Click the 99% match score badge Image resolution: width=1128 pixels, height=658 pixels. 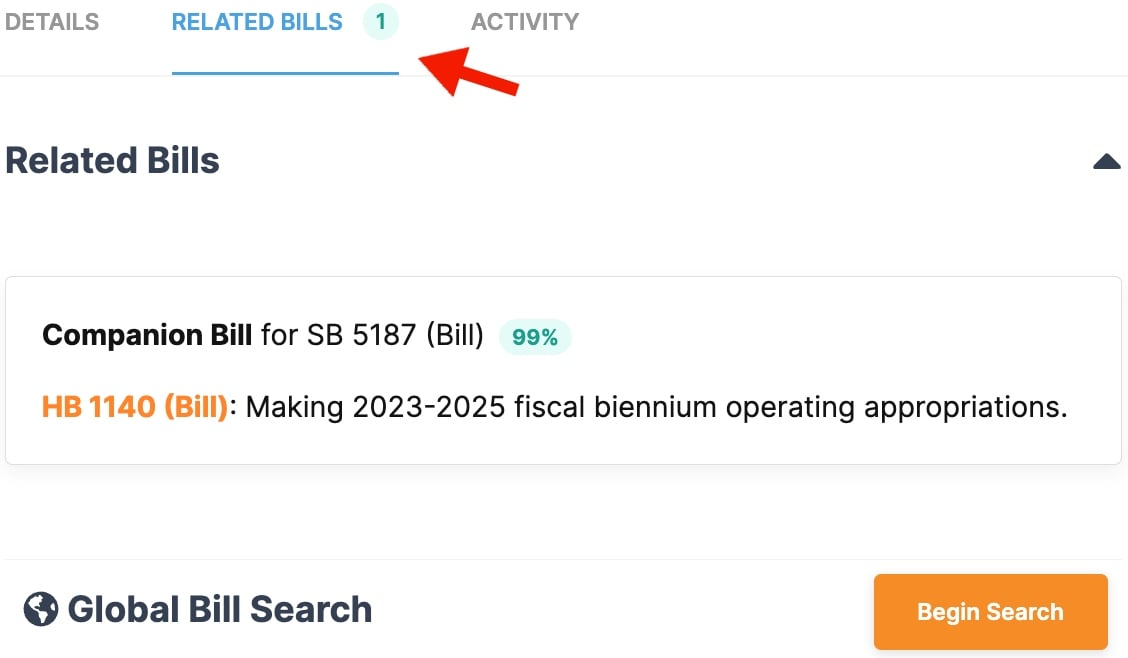pyautogui.click(x=535, y=338)
